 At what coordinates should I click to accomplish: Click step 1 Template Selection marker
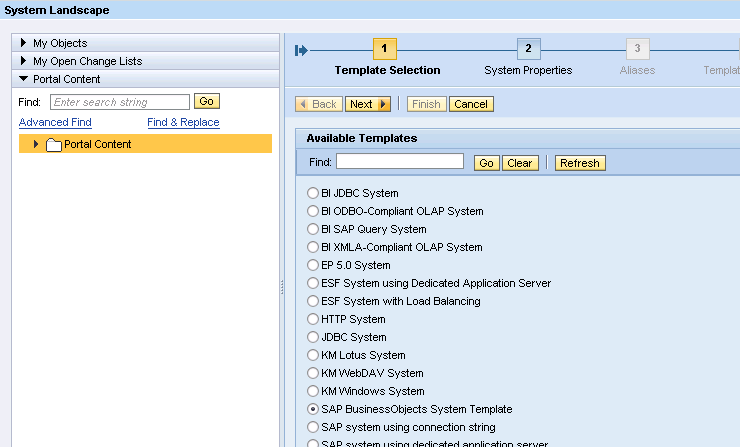click(x=386, y=49)
